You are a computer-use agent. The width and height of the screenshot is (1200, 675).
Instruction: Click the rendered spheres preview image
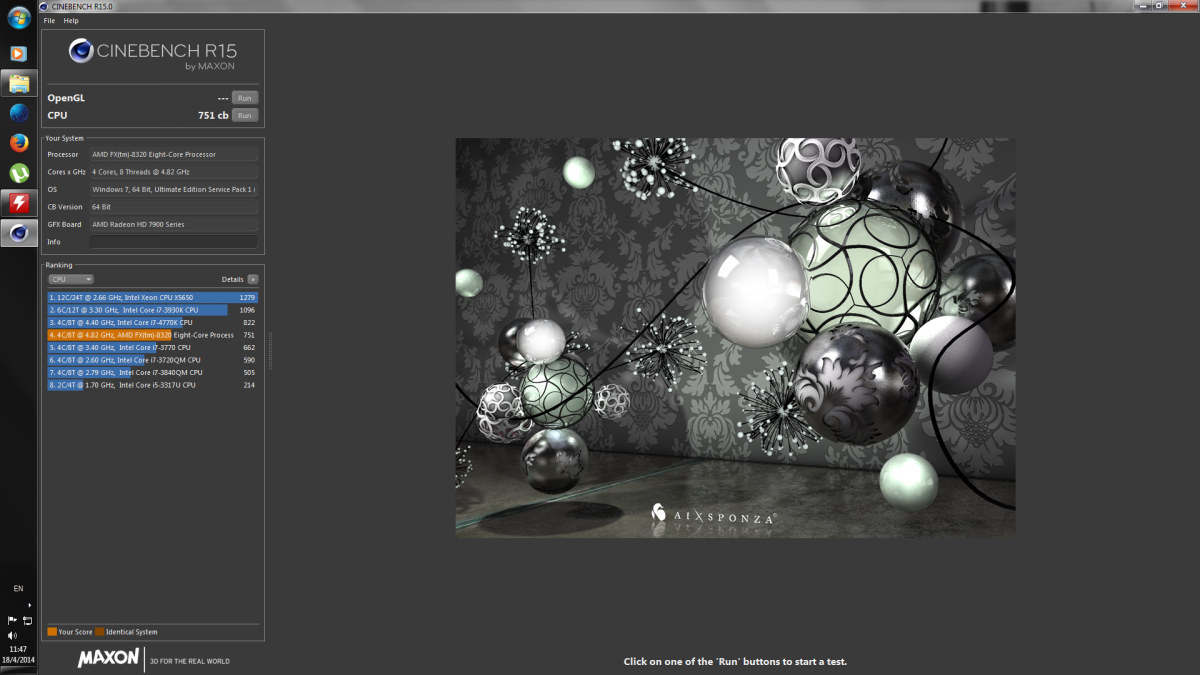point(735,337)
